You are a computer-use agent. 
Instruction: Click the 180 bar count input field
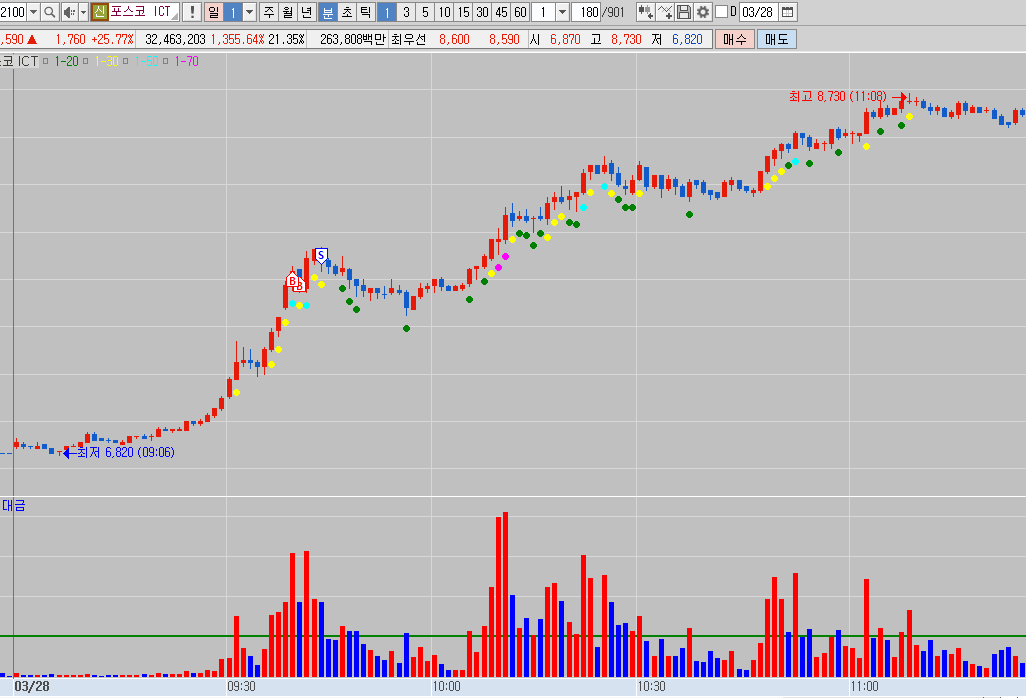click(587, 12)
